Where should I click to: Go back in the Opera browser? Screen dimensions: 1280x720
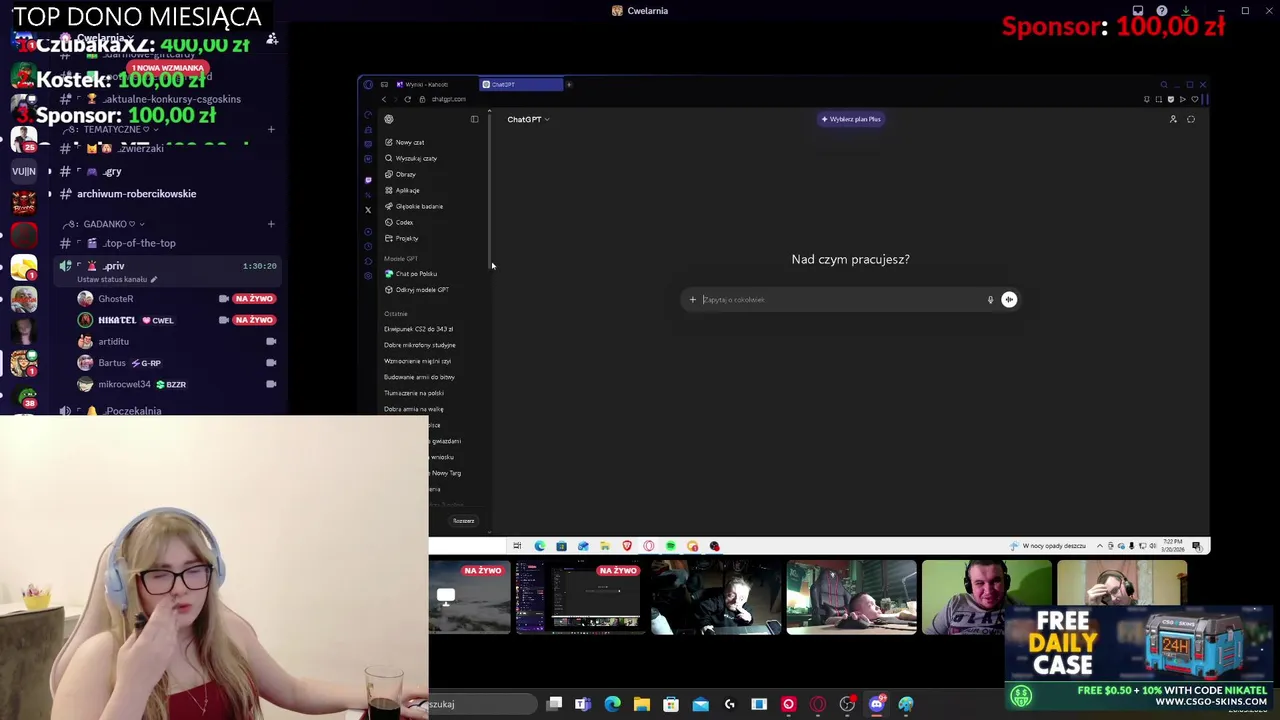pyautogui.click(x=383, y=99)
